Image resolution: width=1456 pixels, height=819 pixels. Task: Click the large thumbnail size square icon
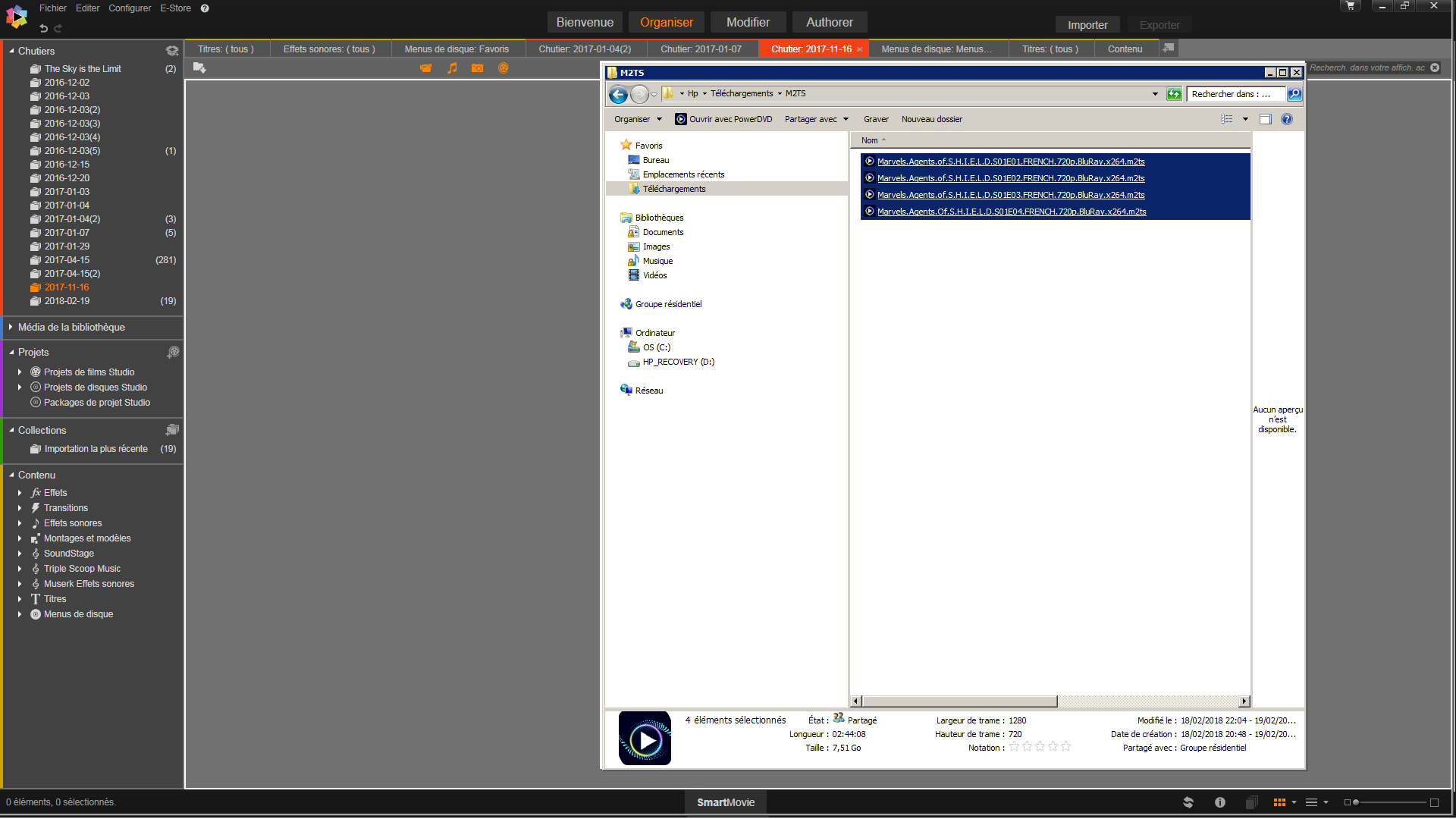pos(1434,802)
